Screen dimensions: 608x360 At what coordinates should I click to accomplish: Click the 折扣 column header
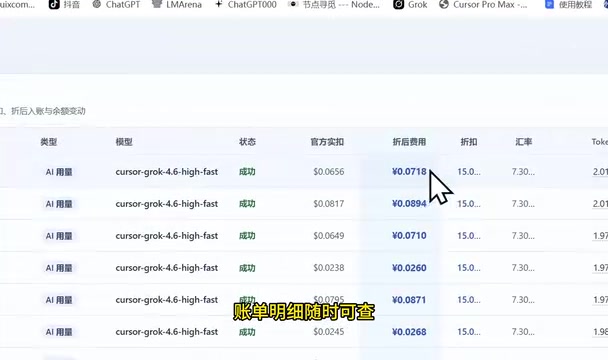click(469, 142)
